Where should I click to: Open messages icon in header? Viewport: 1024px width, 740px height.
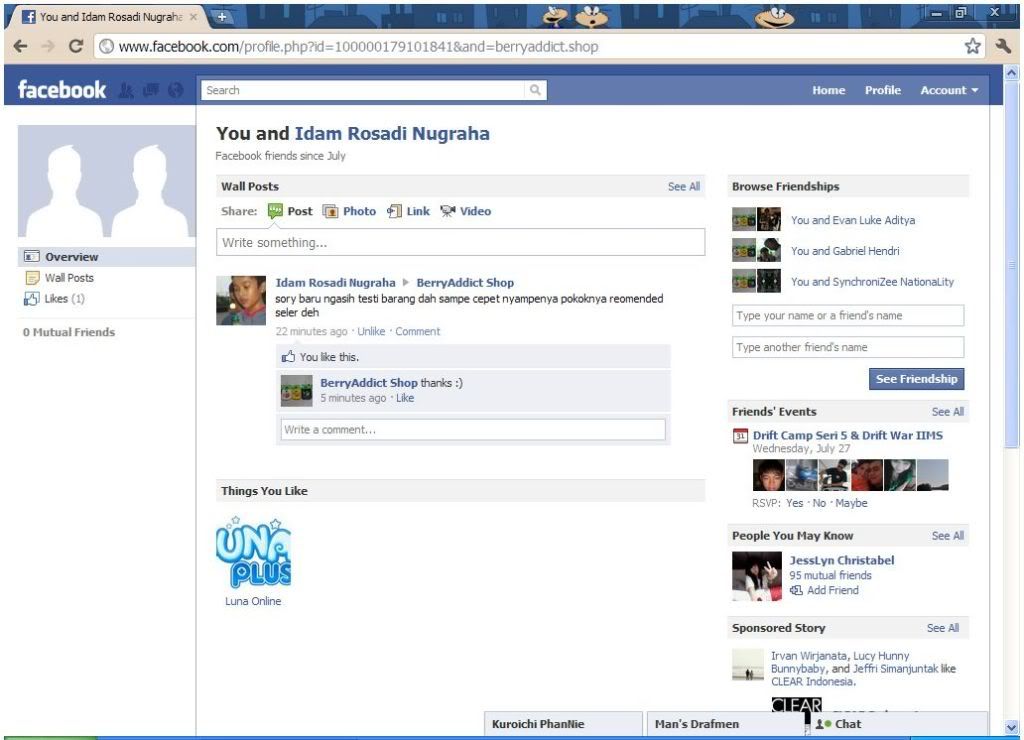(151, 90)
